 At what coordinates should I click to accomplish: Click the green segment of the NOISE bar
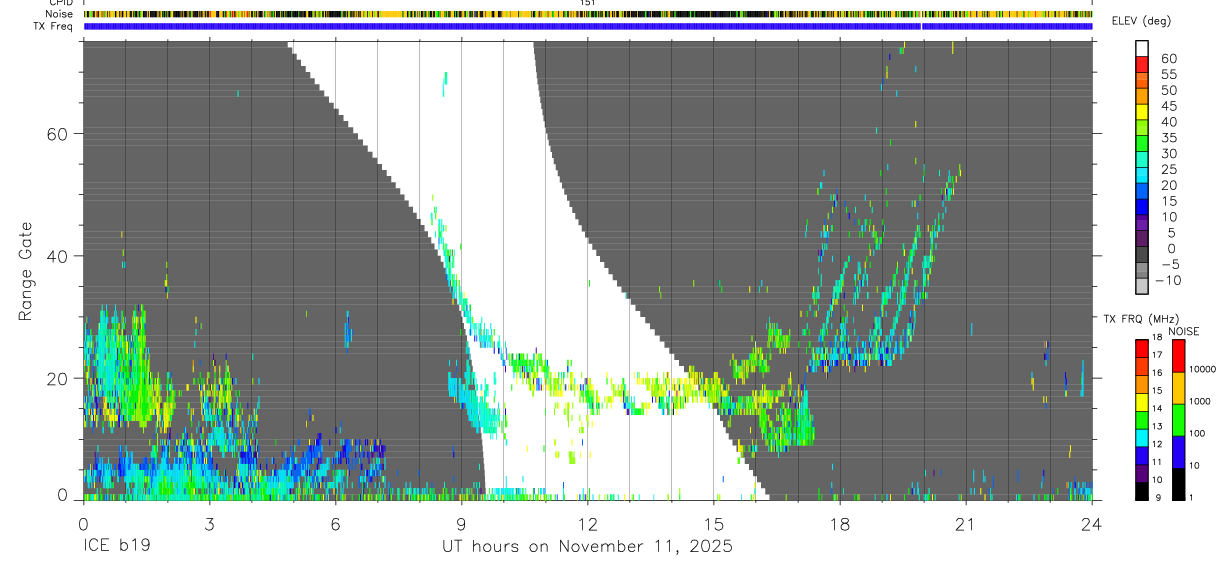click(1178, 420)
